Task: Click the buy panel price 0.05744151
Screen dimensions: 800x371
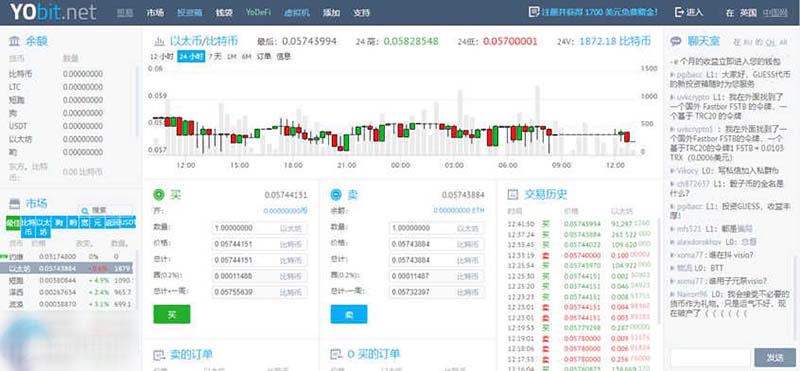Action: pos(286,194)
